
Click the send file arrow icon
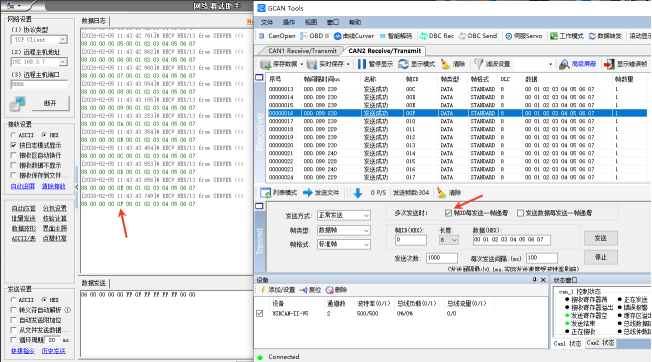click(308, 193)
